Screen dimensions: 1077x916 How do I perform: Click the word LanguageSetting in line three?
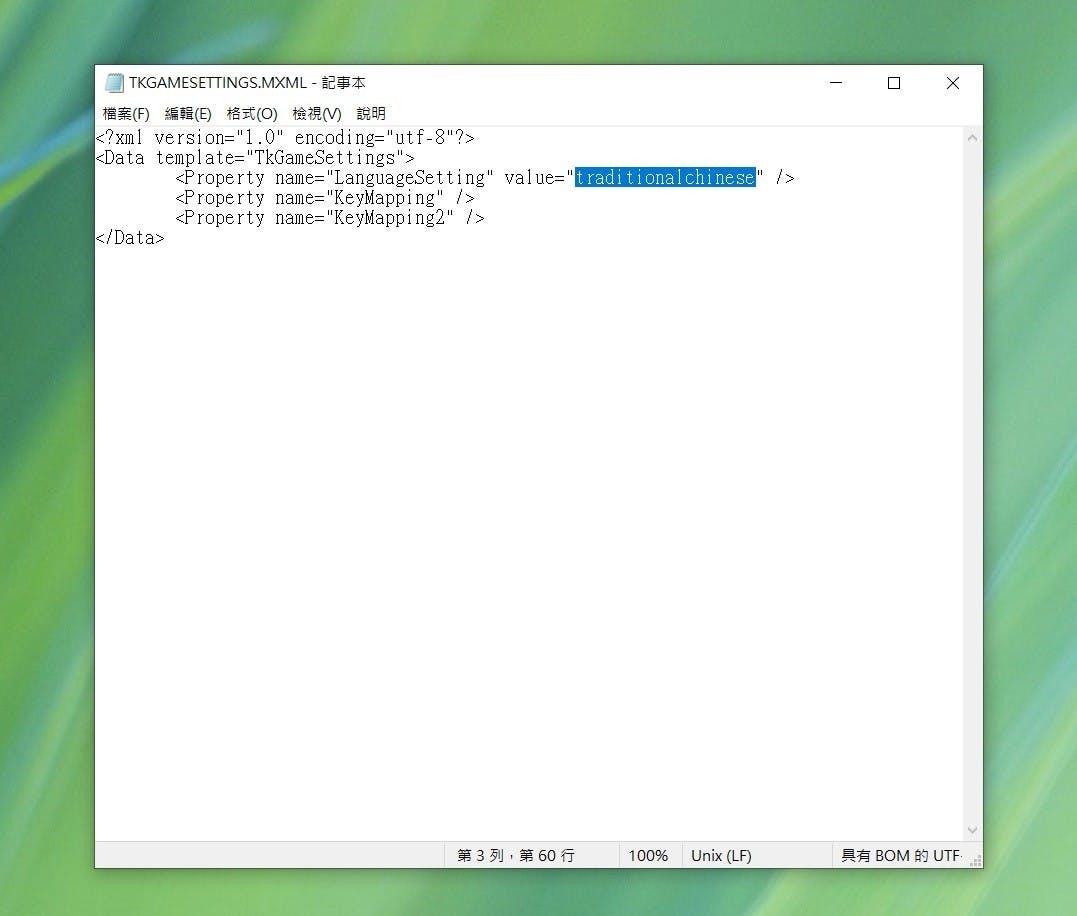pos(409,177)
